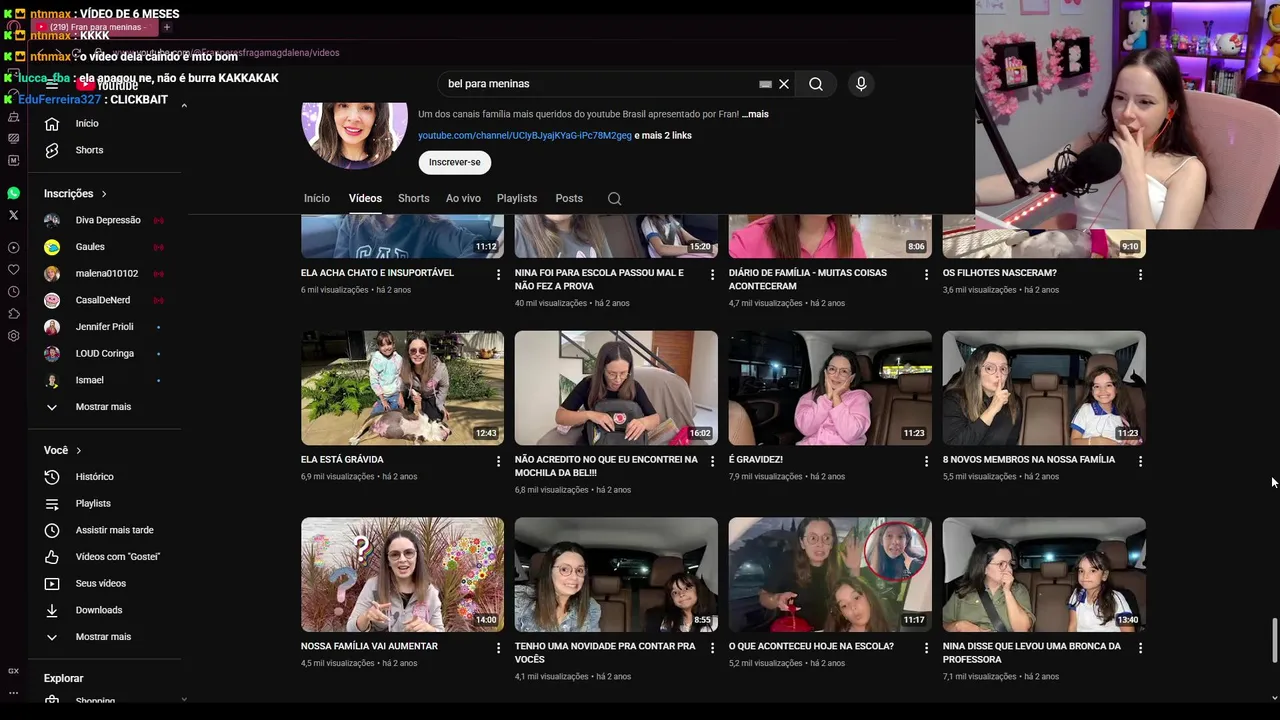
Task: Open the 'CasalDeNerd' subscription channel
Action: (x=104, y=300)
